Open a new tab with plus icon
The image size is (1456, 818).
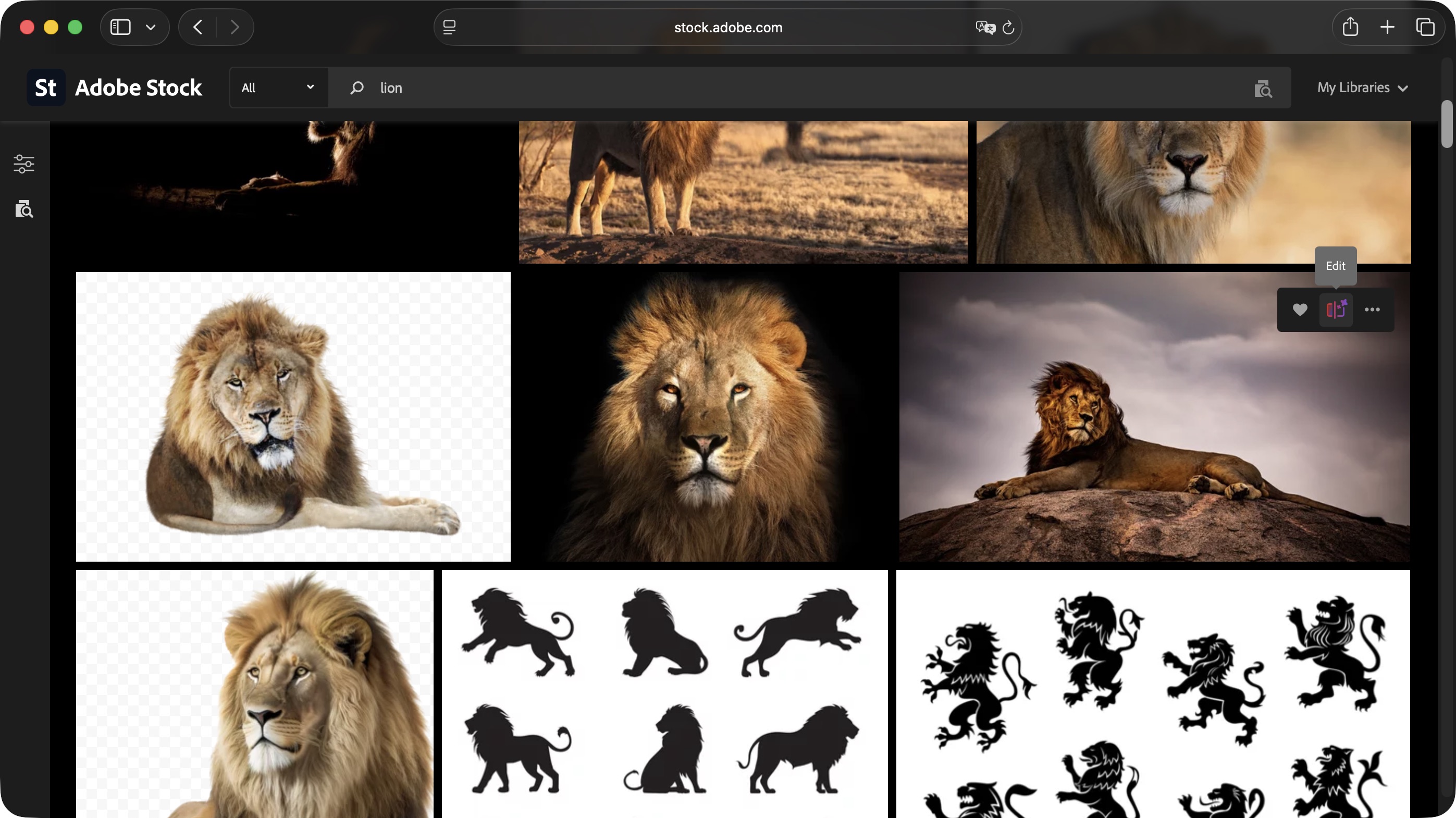coord(1387,27)
